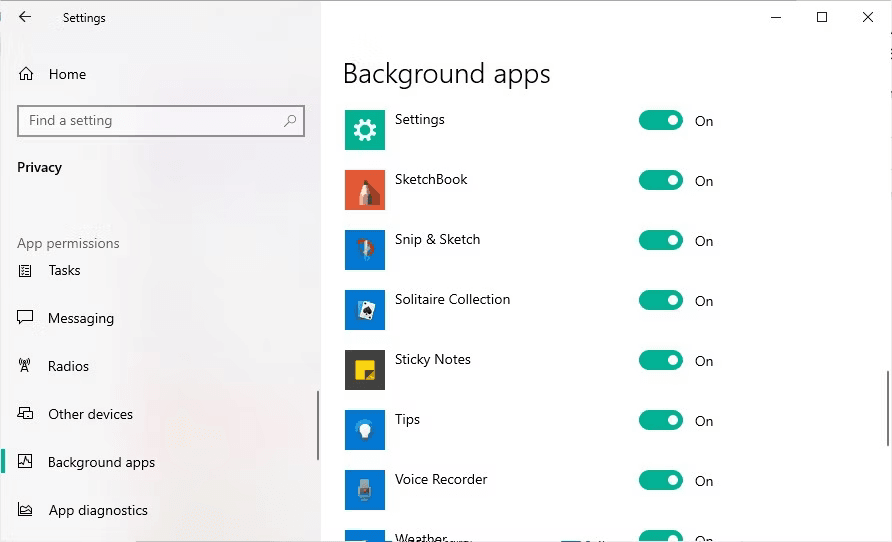Click the Messaging speech bubble icon

pyautogui.click(x=25, y=317)
